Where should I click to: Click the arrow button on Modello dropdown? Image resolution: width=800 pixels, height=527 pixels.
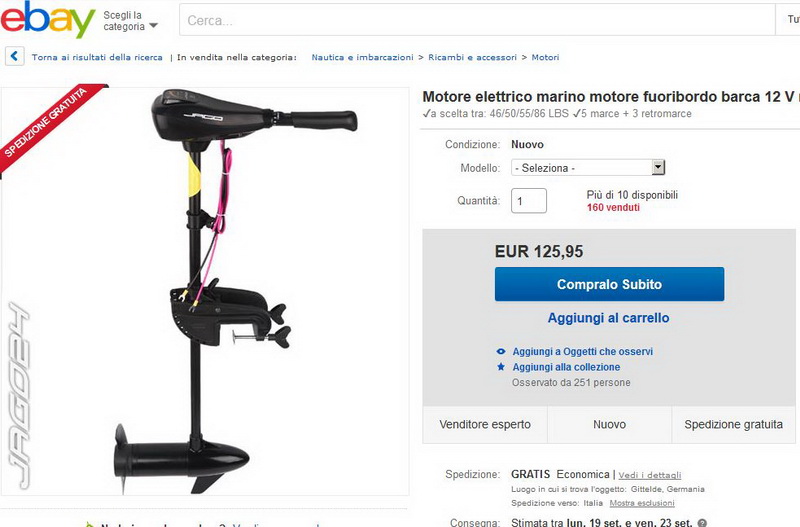[x=658, y=167]
